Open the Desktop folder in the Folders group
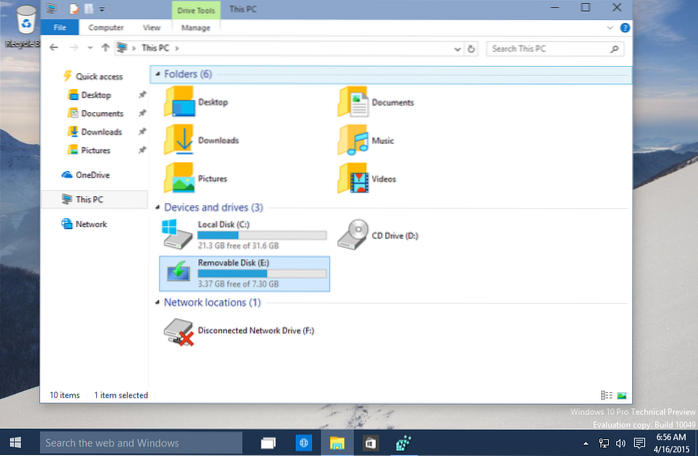698x456 pixels. coord(196,102)
